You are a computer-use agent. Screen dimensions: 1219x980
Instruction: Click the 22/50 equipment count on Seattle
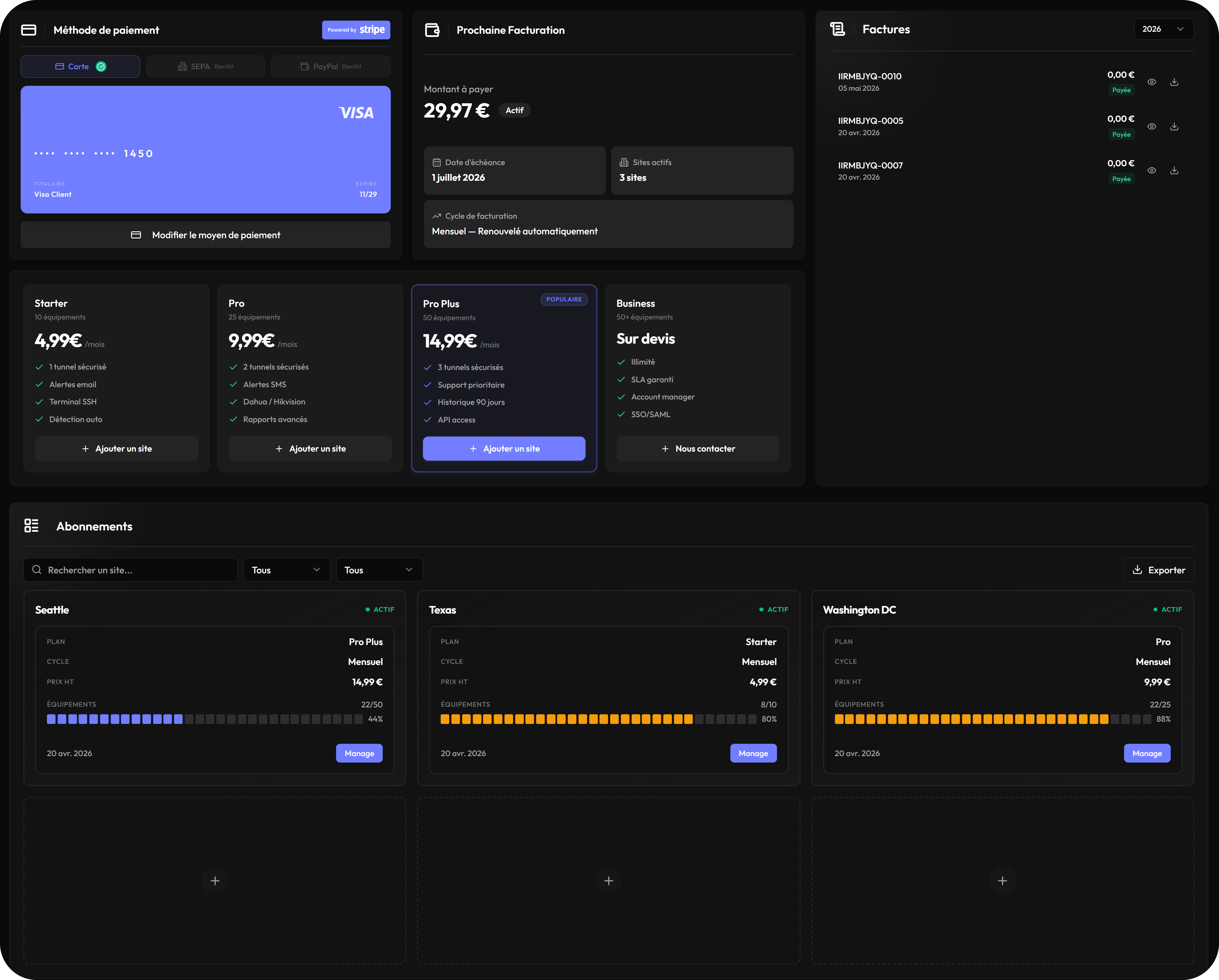coord(372,705)
